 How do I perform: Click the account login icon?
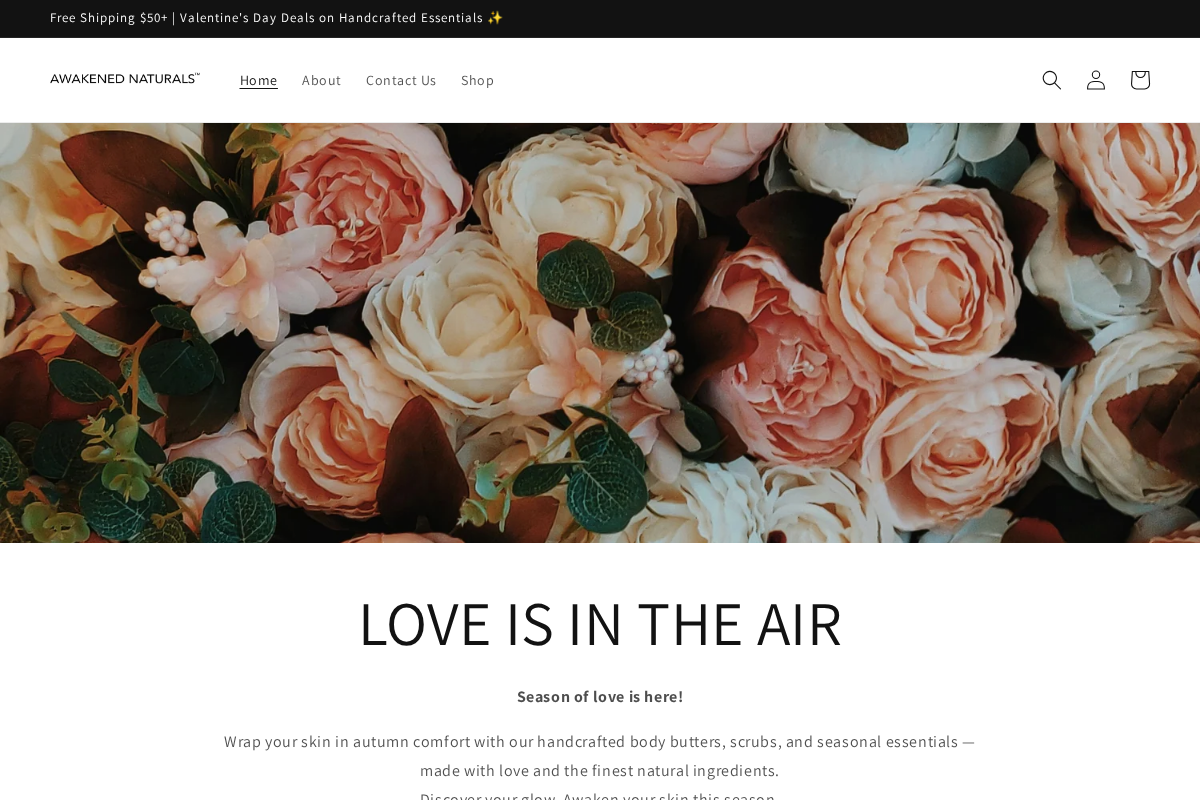(1095, 80)
